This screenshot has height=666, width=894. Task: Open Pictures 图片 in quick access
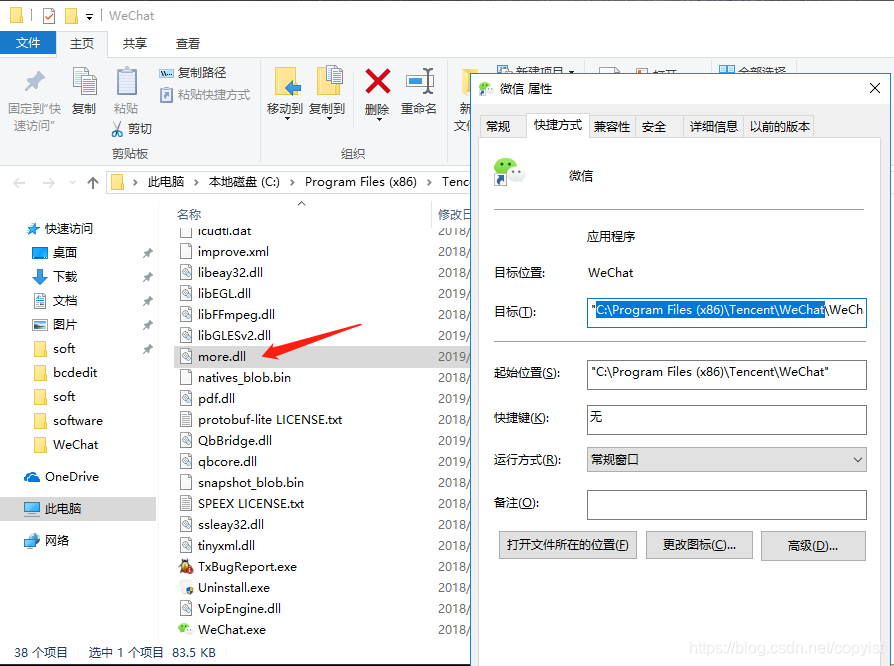pyautogui.click(x=64, y=324)
